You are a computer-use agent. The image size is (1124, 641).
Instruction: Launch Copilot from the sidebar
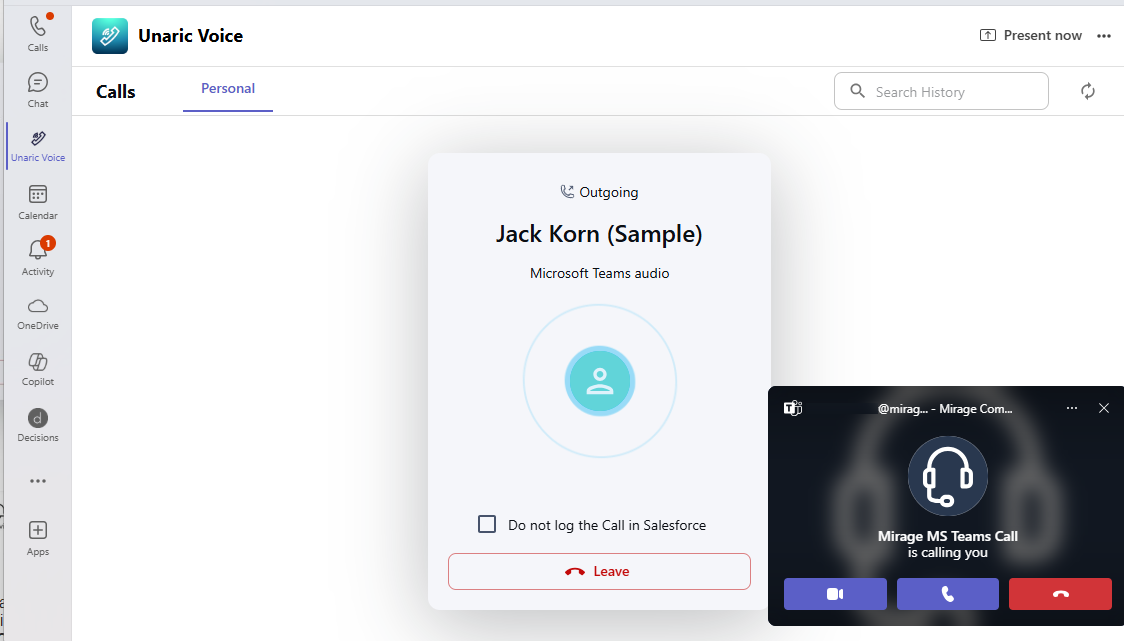(x=37, y=368)
